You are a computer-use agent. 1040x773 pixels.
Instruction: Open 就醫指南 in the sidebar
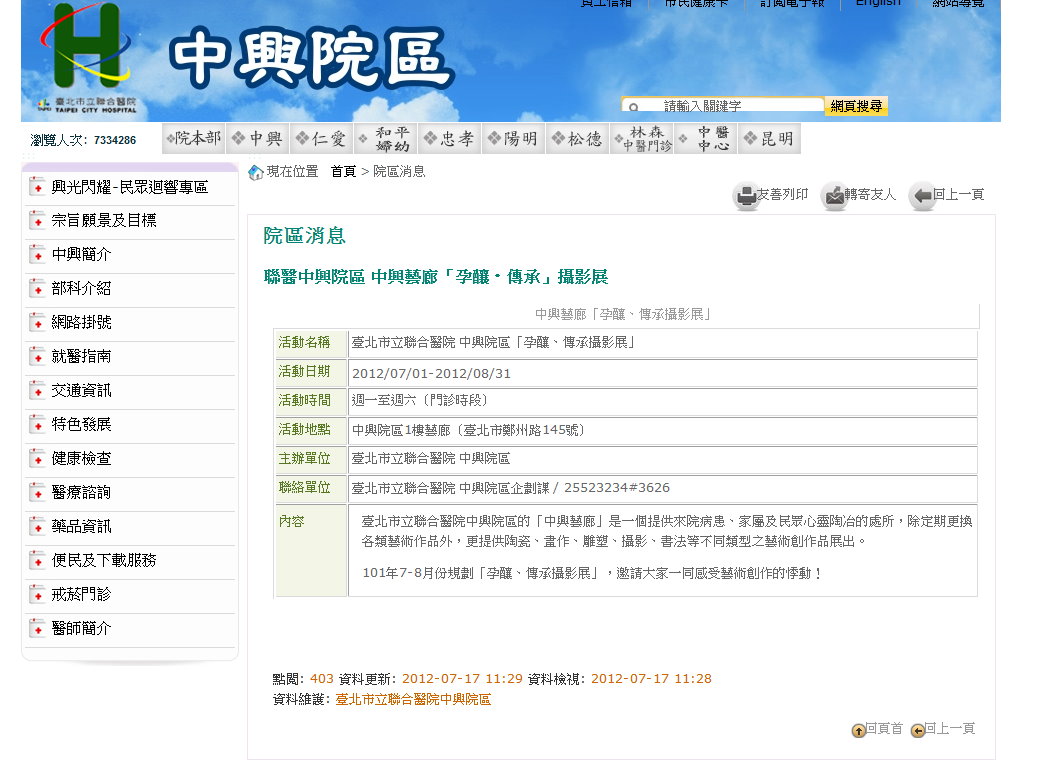82,357
